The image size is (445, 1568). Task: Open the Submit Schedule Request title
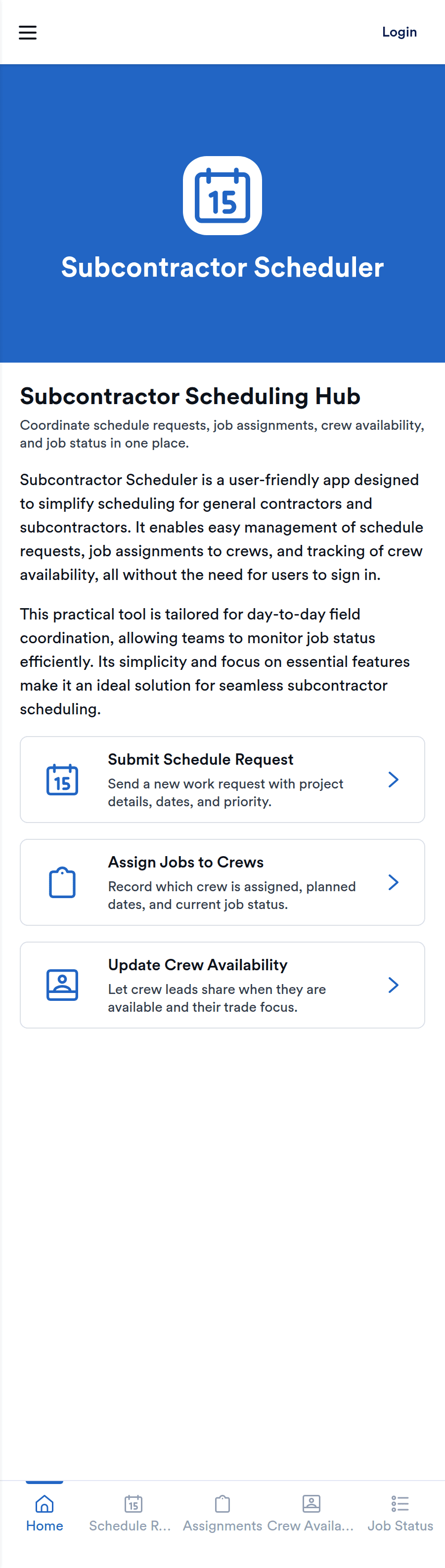[201, 759]
